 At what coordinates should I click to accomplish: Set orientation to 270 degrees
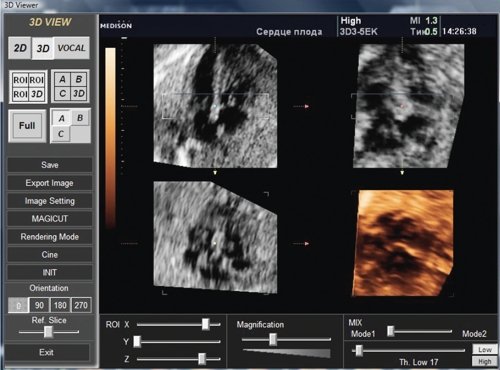coord(81,305)
